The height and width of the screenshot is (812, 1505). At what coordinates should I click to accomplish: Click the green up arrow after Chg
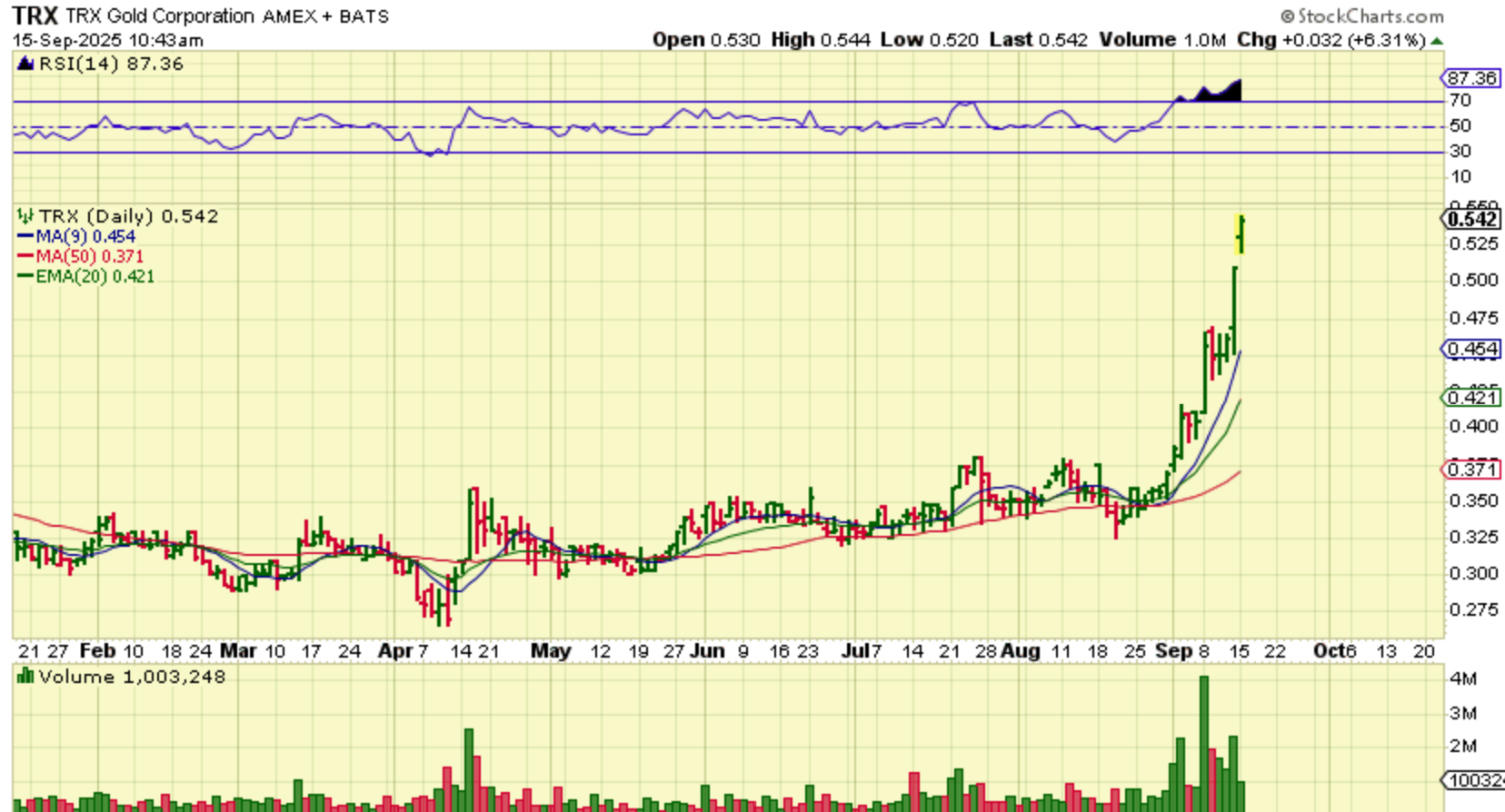[x=1437, y=41]
